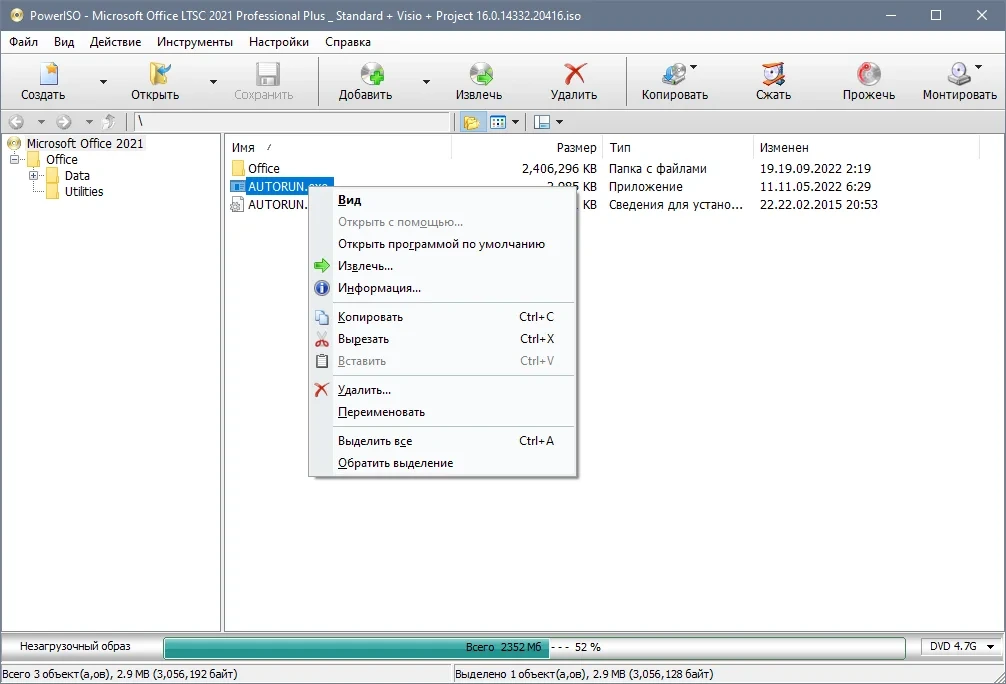The image size is (1006, 684).
Task: Click the layout panel icon
Action: tap(542, 122)
